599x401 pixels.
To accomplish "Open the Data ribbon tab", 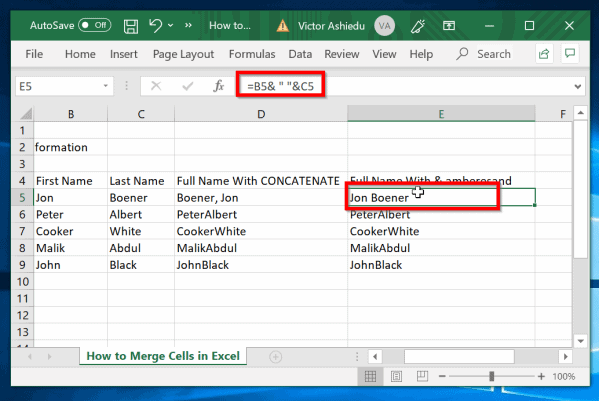I will point(300,54).
